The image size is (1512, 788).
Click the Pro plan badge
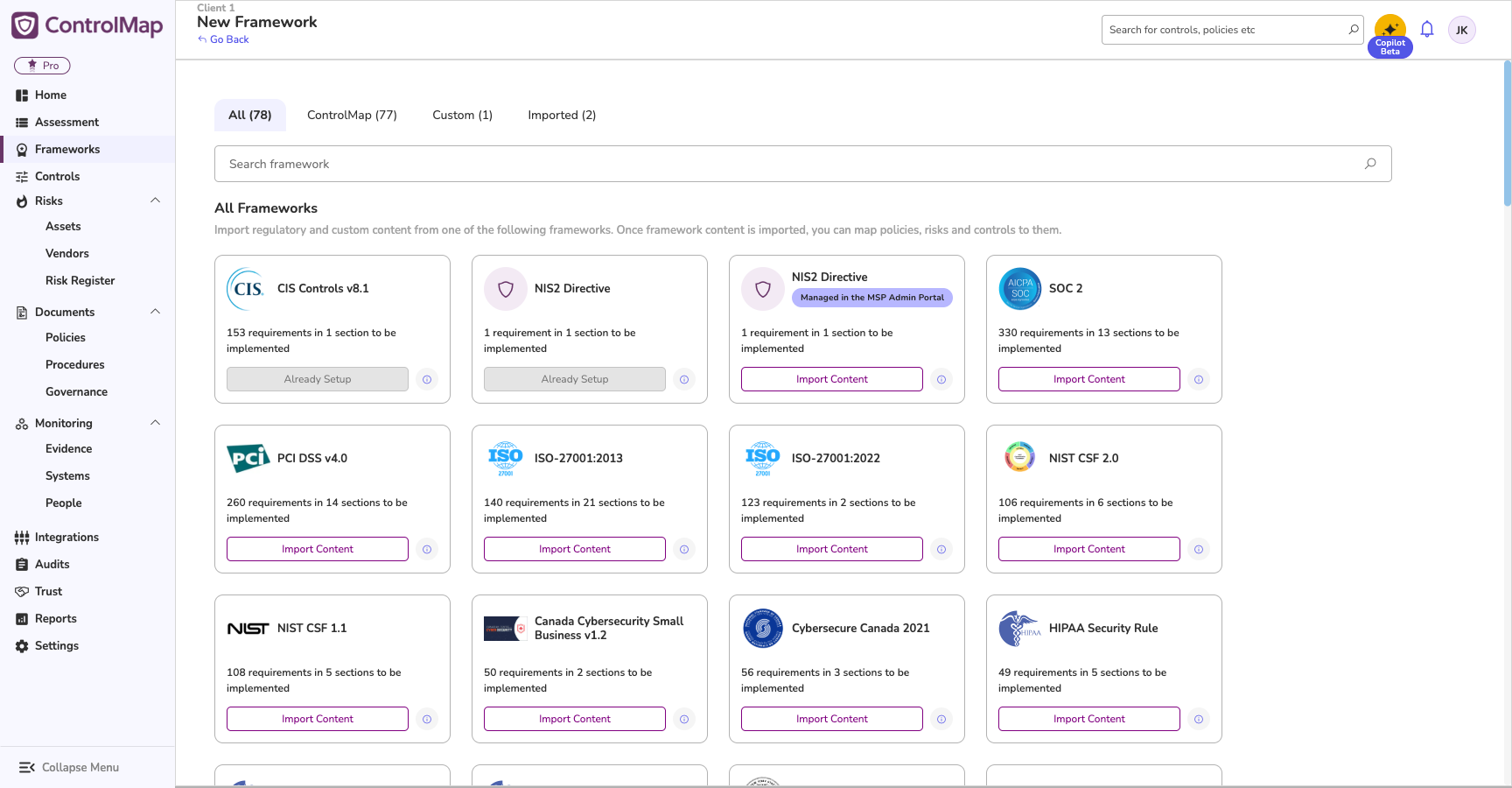(x=42, y=66)
